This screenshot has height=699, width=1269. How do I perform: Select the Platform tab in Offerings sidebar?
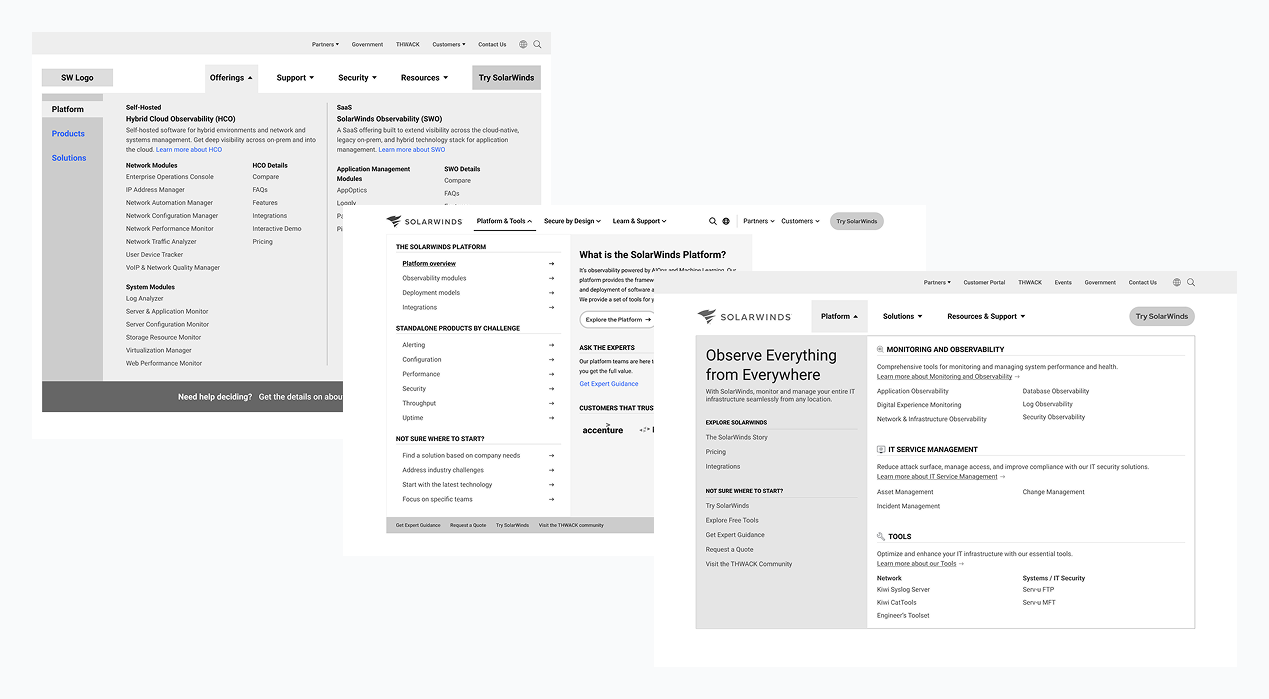click(x=72, y=109)
